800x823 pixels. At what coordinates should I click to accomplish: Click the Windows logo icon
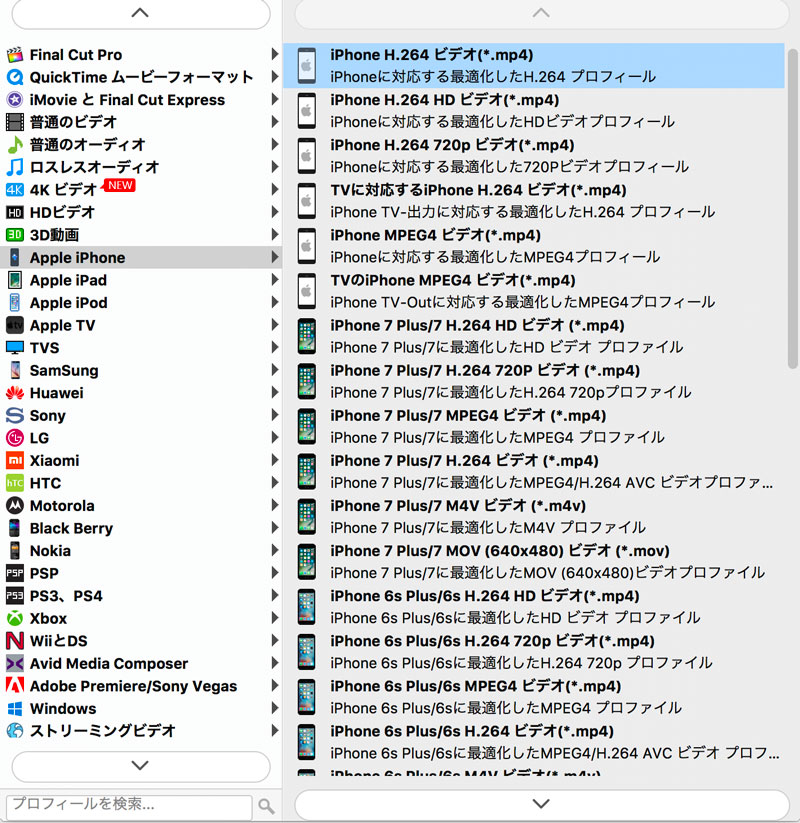pos(15,709)
